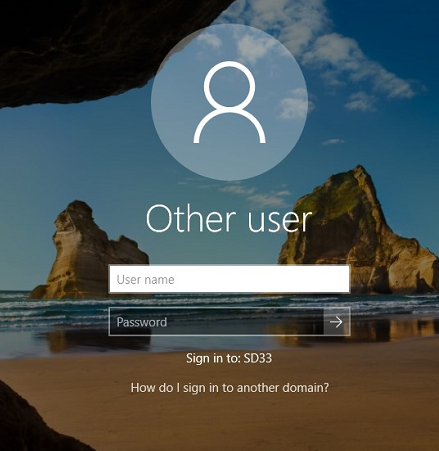Click the person silhouette icon

click(229, 102)
